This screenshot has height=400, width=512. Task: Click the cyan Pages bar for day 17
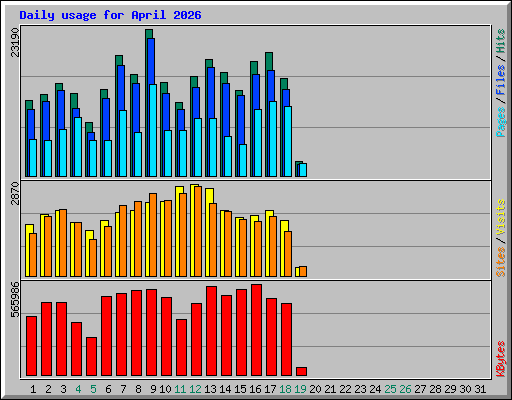click(x=273, y=139)
